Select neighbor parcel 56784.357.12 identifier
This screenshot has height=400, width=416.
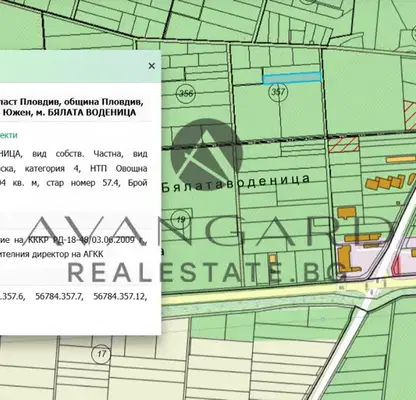click(x=120, y=296)
